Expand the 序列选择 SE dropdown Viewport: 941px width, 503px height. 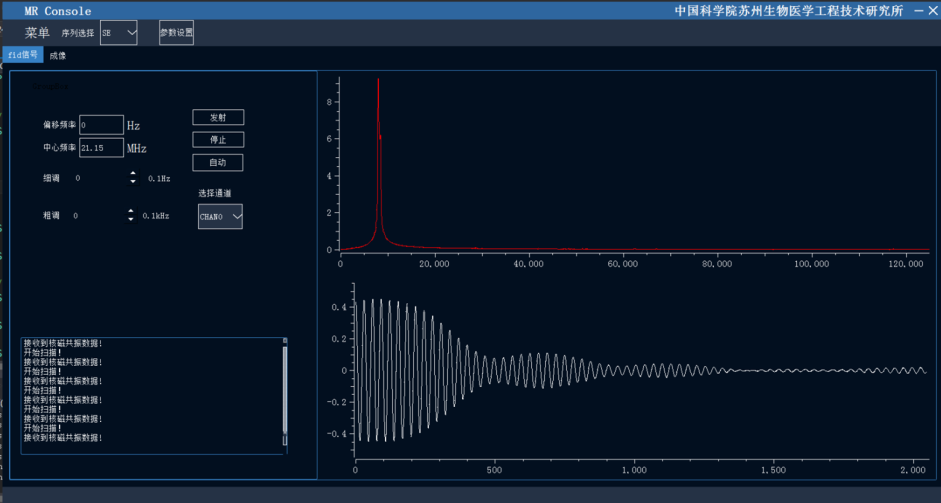click(x=119, y=33)
